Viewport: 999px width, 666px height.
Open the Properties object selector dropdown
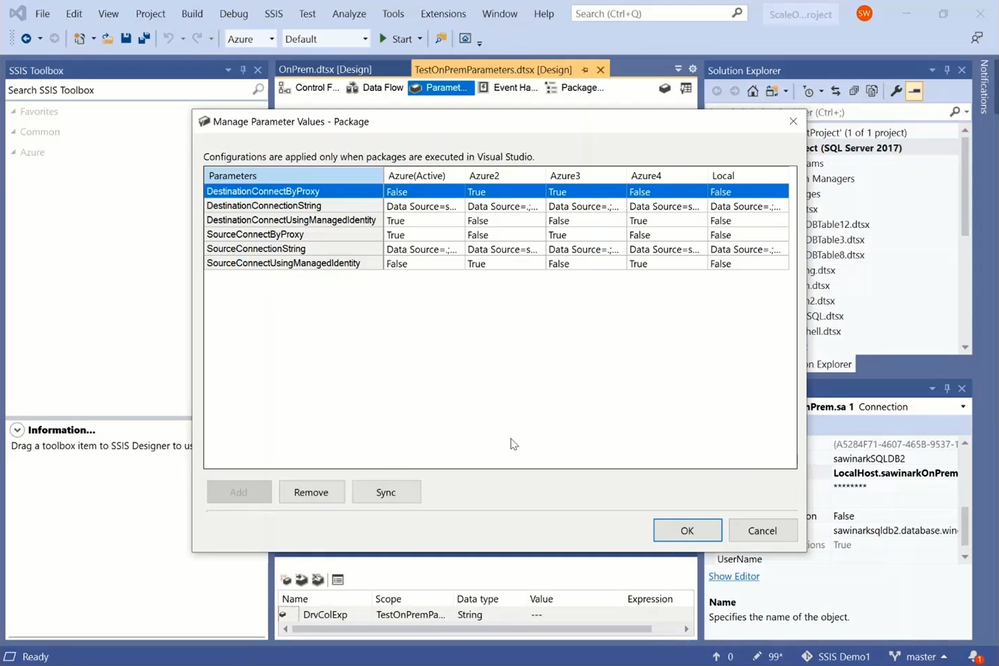963,407
